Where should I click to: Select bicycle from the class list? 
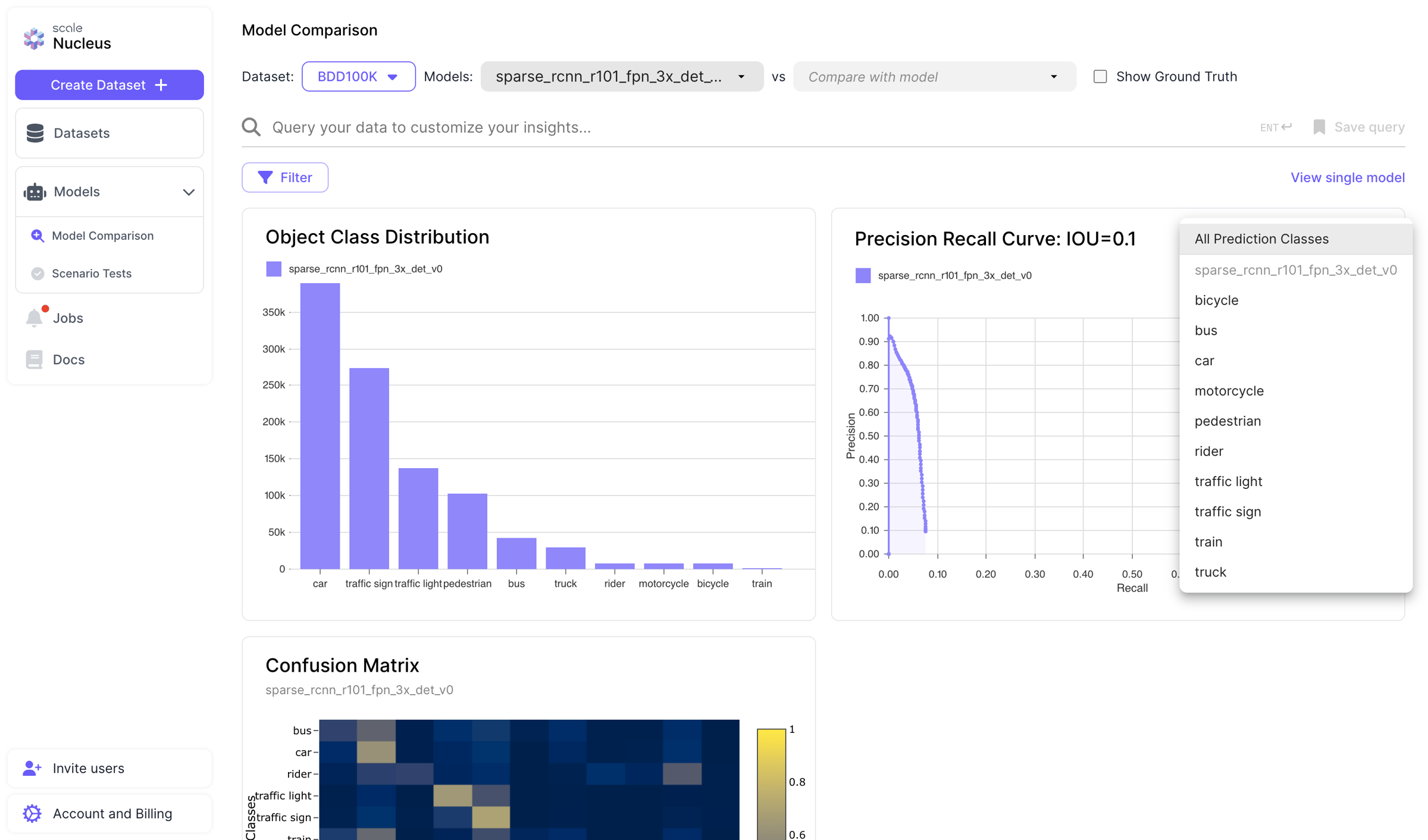click(1296, 300)
